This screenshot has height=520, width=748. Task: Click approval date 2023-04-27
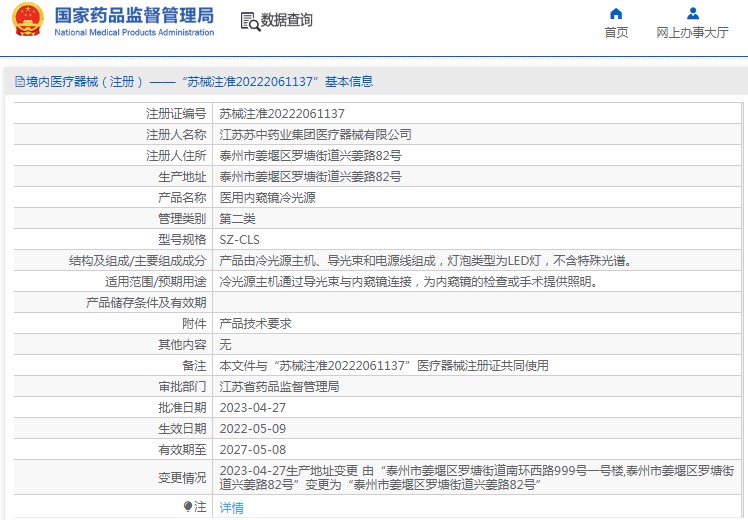(x=253, y=407)
